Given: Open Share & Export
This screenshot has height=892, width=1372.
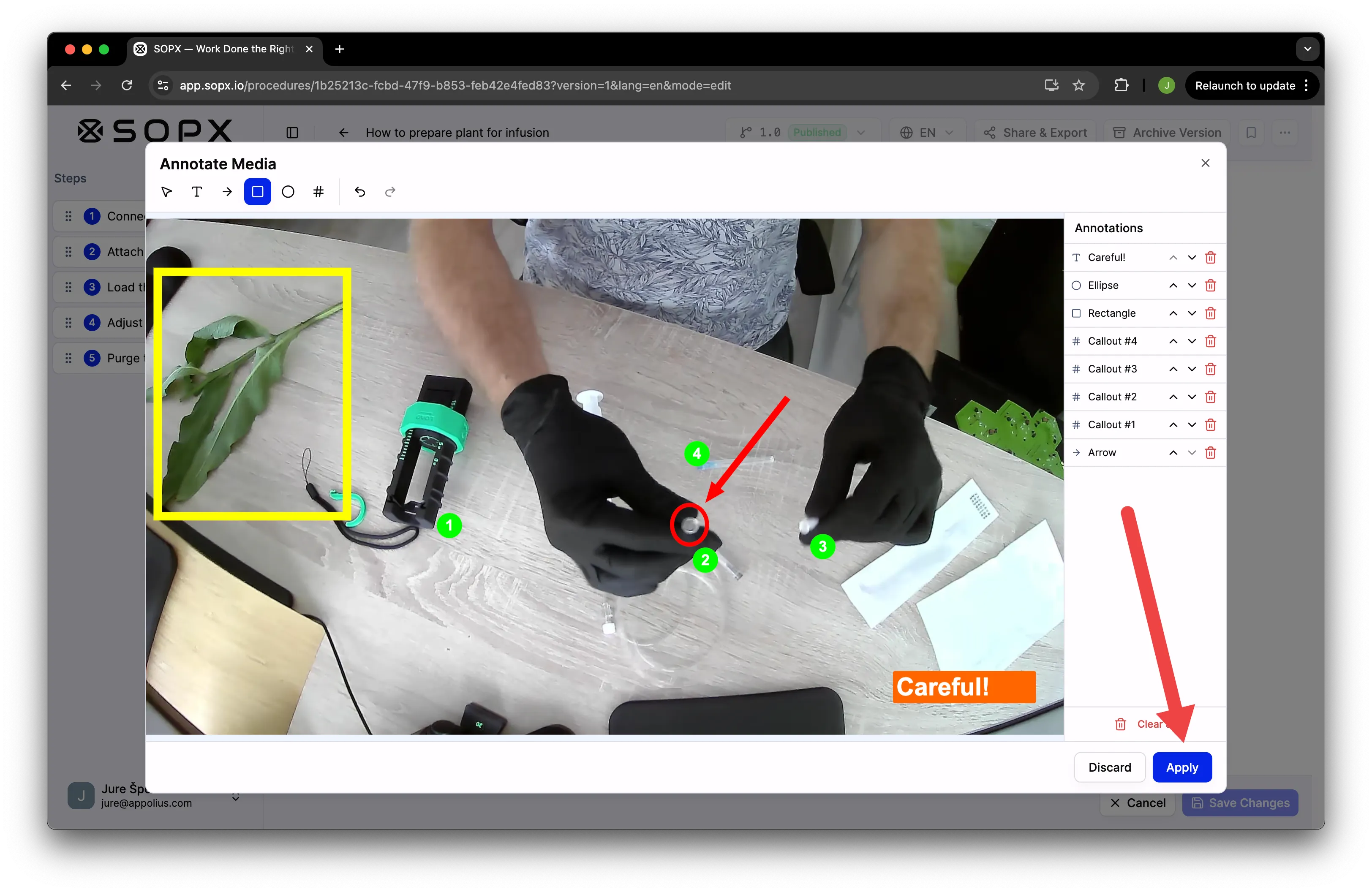Looking at the screenshot, I should coord(1036,133).
